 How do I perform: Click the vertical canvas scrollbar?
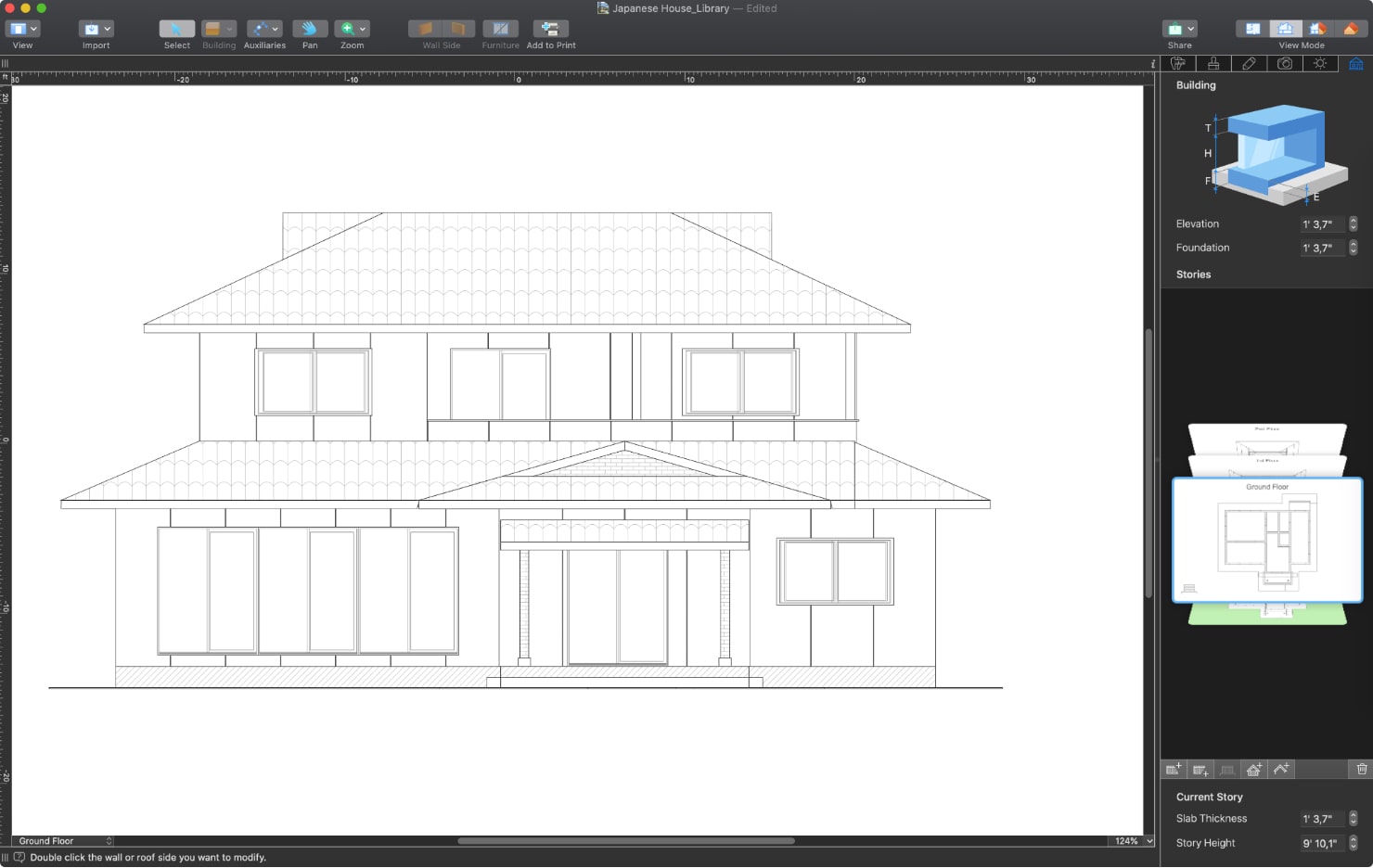1148,464
